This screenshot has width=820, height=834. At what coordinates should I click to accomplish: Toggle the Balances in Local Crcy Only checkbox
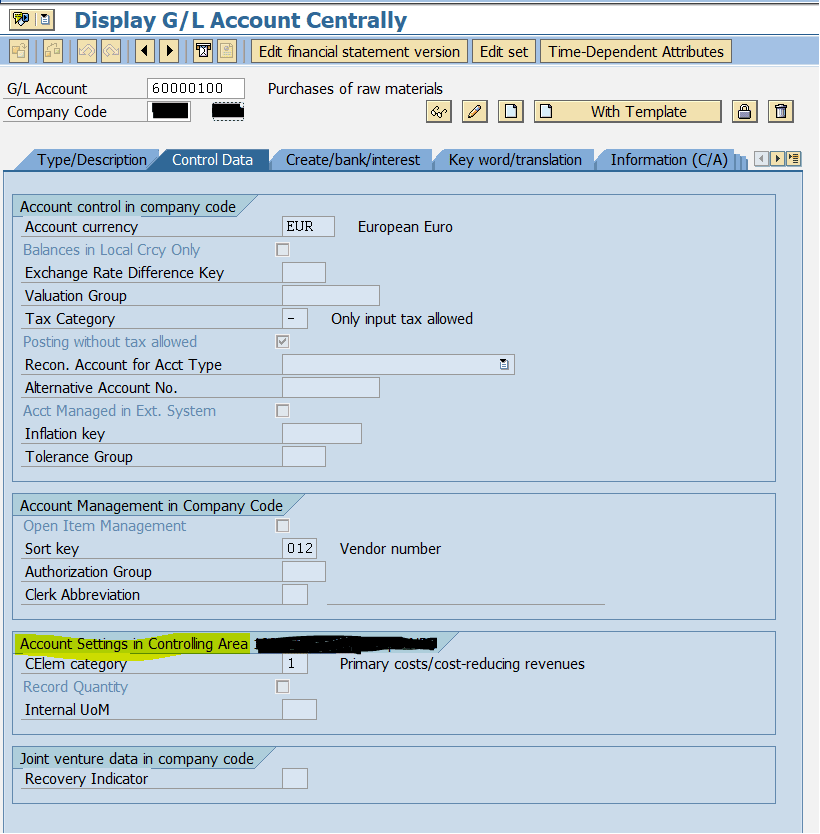coord(282,249)
